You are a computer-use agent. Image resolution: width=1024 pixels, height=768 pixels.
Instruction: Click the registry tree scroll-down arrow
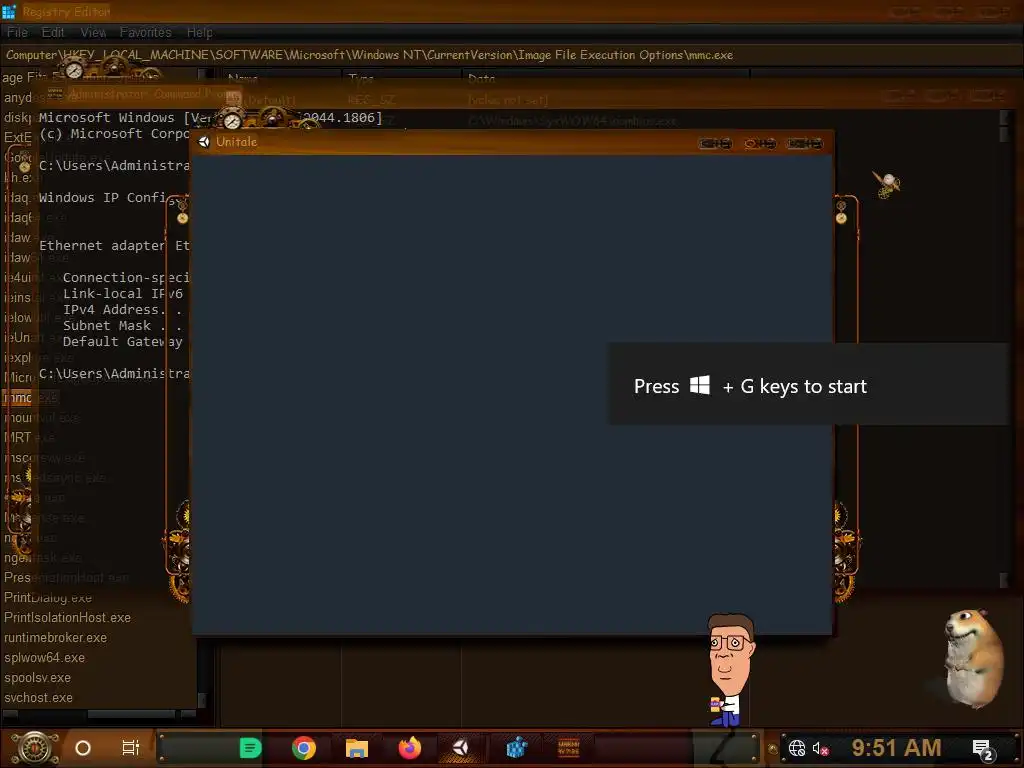point(202,700)
